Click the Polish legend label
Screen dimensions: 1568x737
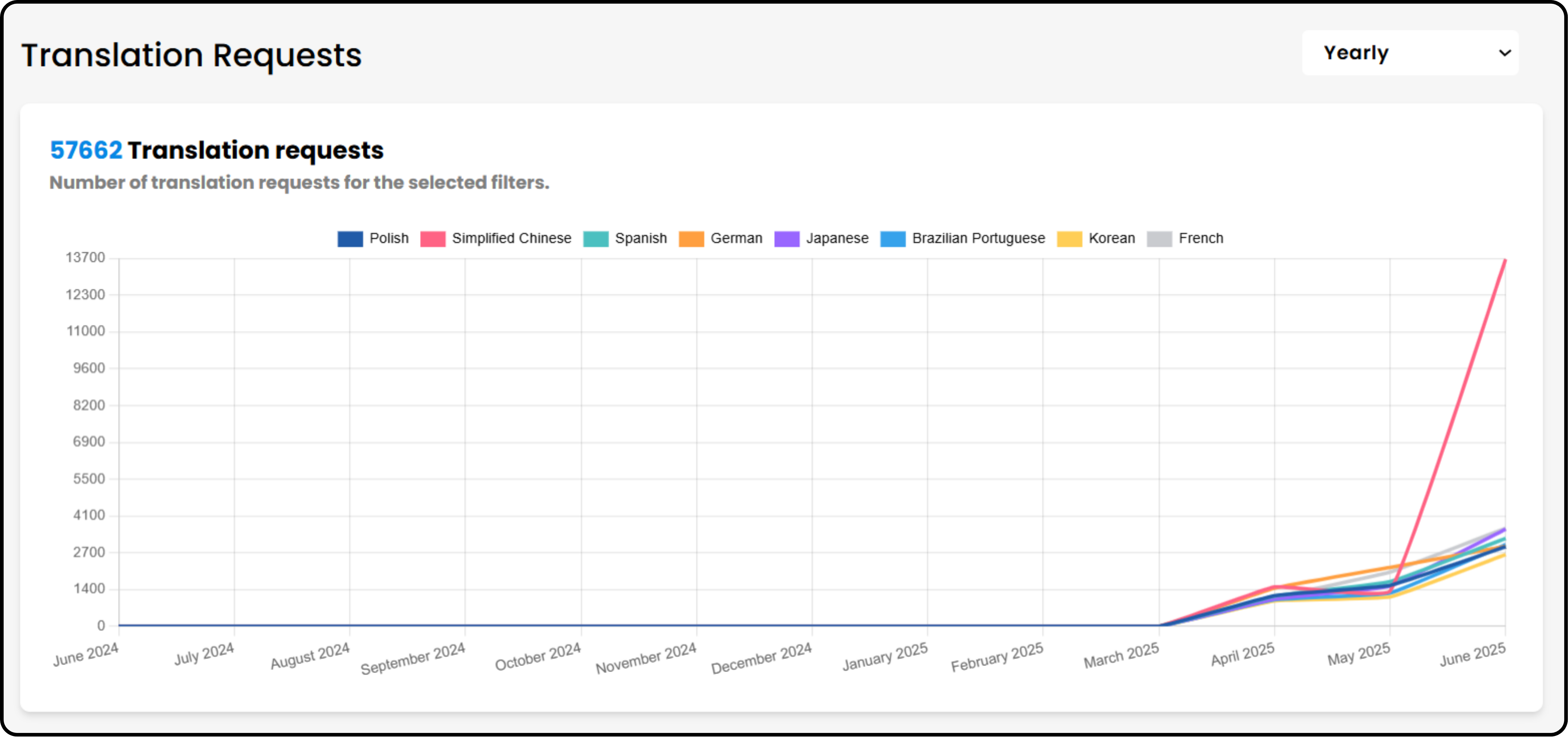tap(389, 238)
